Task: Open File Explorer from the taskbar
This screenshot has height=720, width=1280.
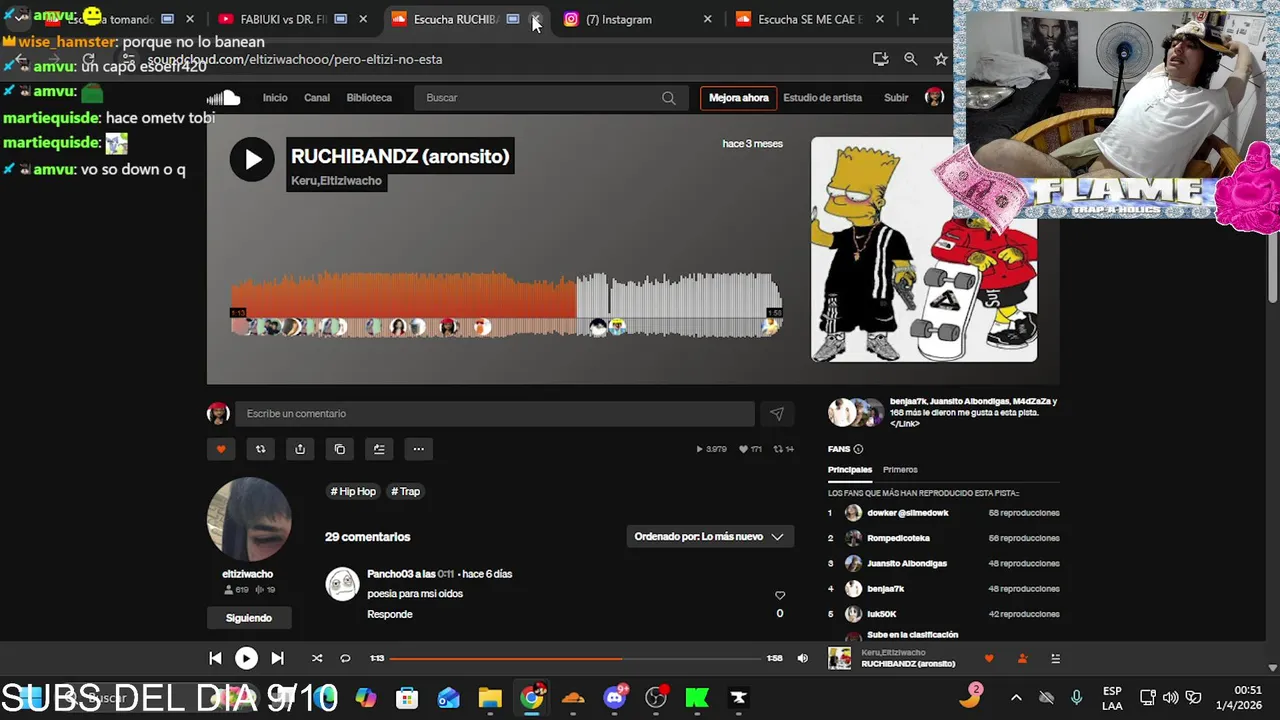Action: (490, 698)
